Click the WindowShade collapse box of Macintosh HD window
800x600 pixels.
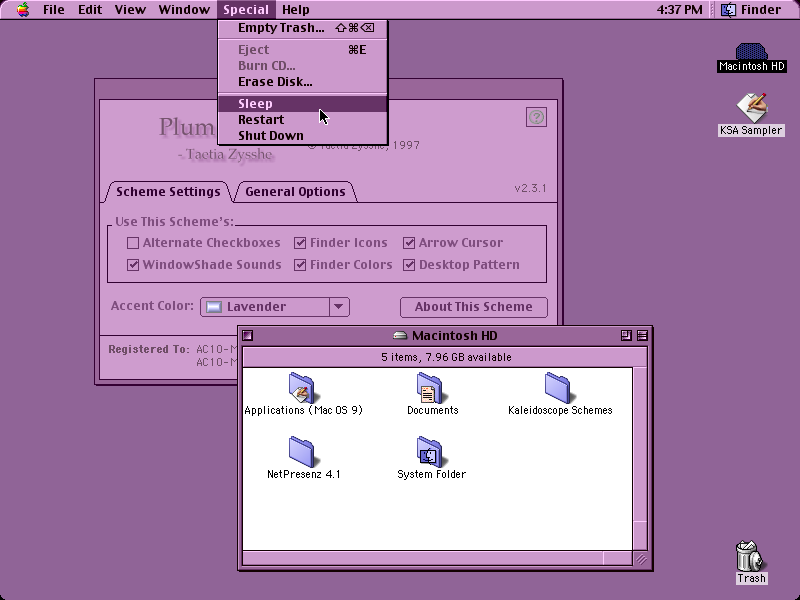pyautogui.click(x=642, y=335)
